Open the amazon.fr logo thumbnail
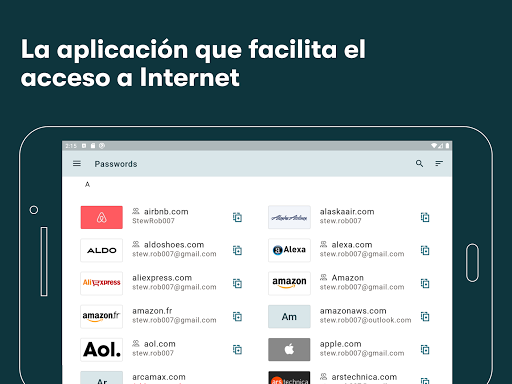This screenshot has width=512, height=384. tap(102, 316)
